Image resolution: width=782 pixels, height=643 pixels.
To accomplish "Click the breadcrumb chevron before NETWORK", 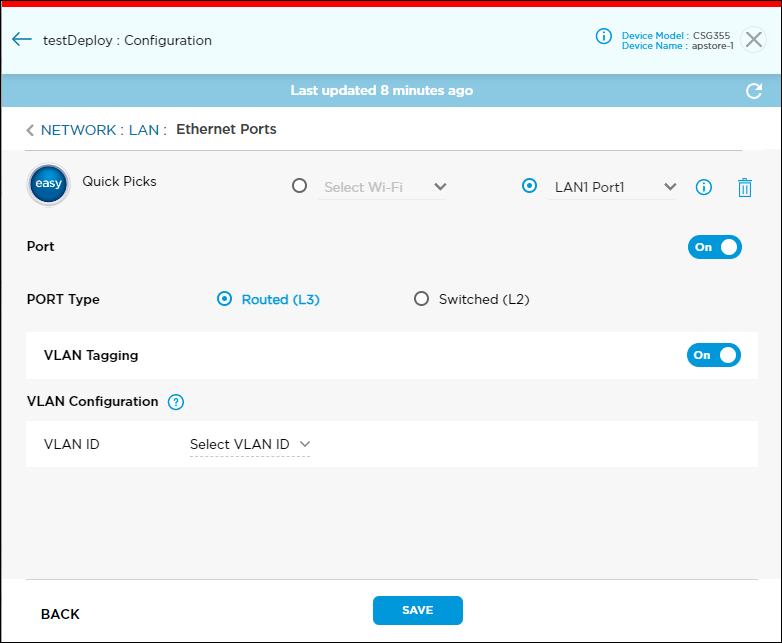I will coord(30,130).
